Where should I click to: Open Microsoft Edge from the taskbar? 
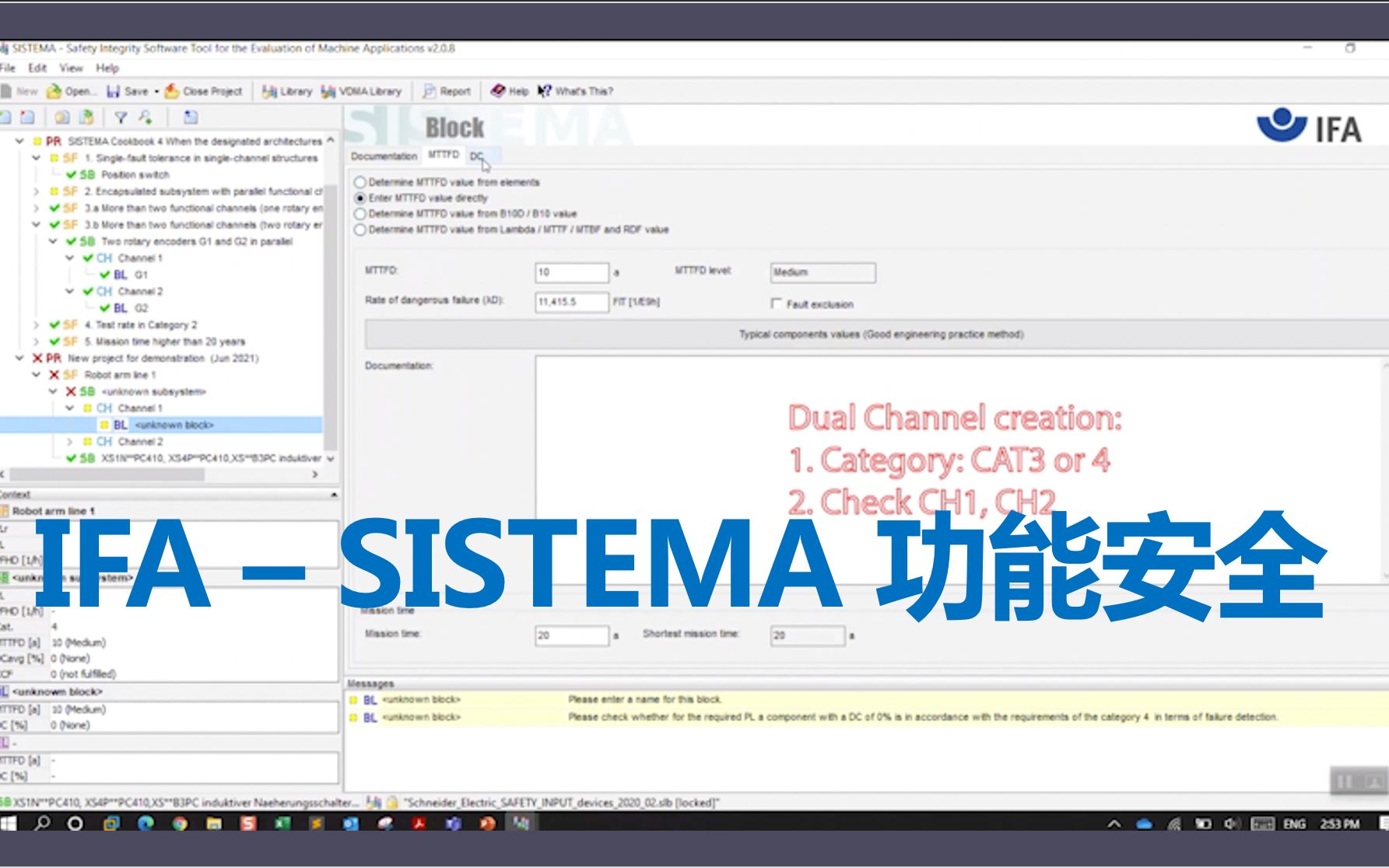[x=146, y=823]
